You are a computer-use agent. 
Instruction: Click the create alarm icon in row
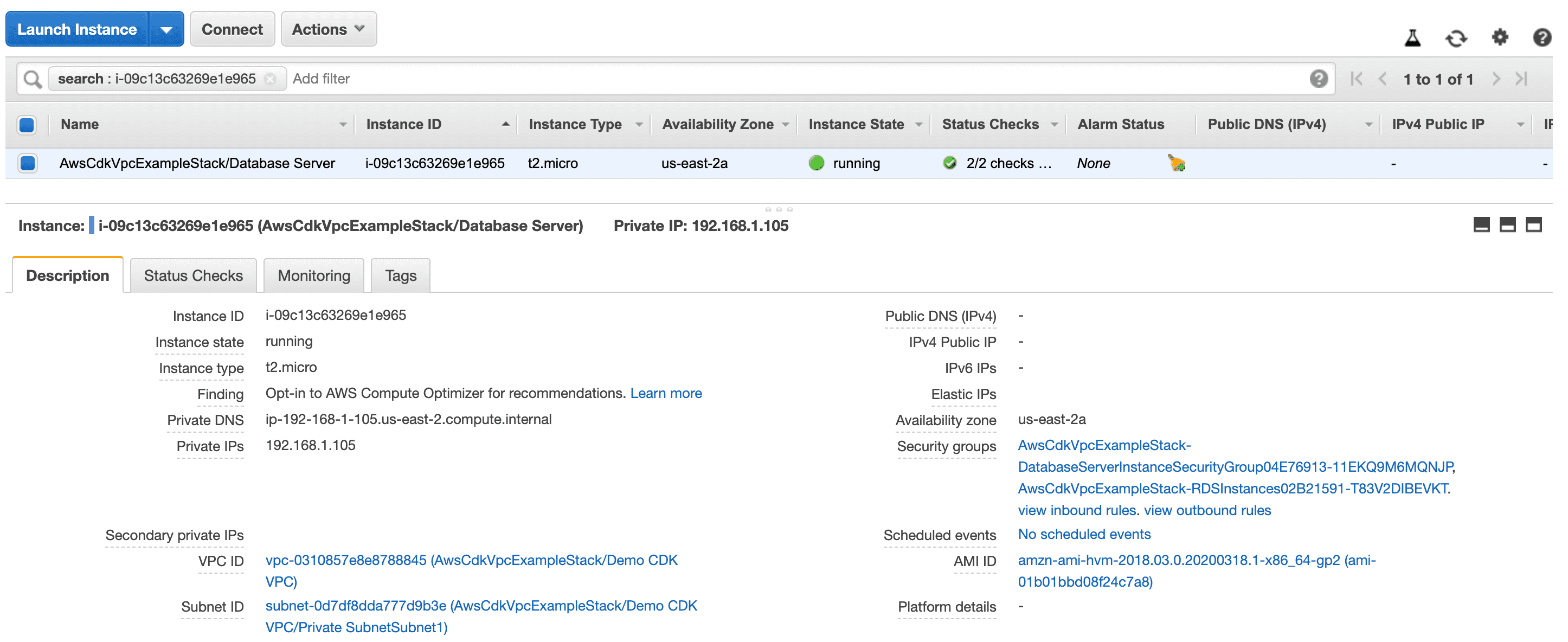1176,163
